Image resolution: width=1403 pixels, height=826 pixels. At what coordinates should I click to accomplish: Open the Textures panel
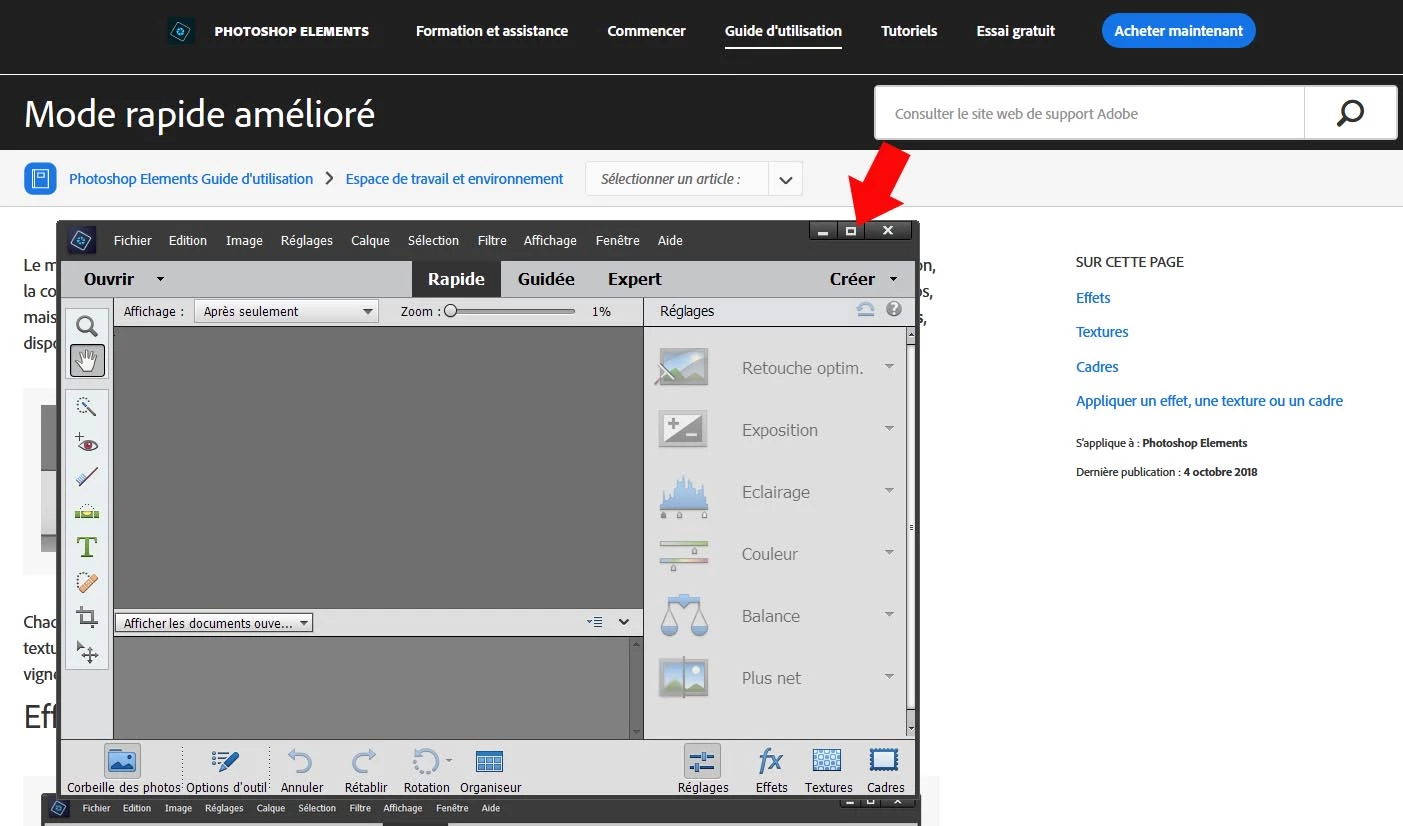point(828,768)
